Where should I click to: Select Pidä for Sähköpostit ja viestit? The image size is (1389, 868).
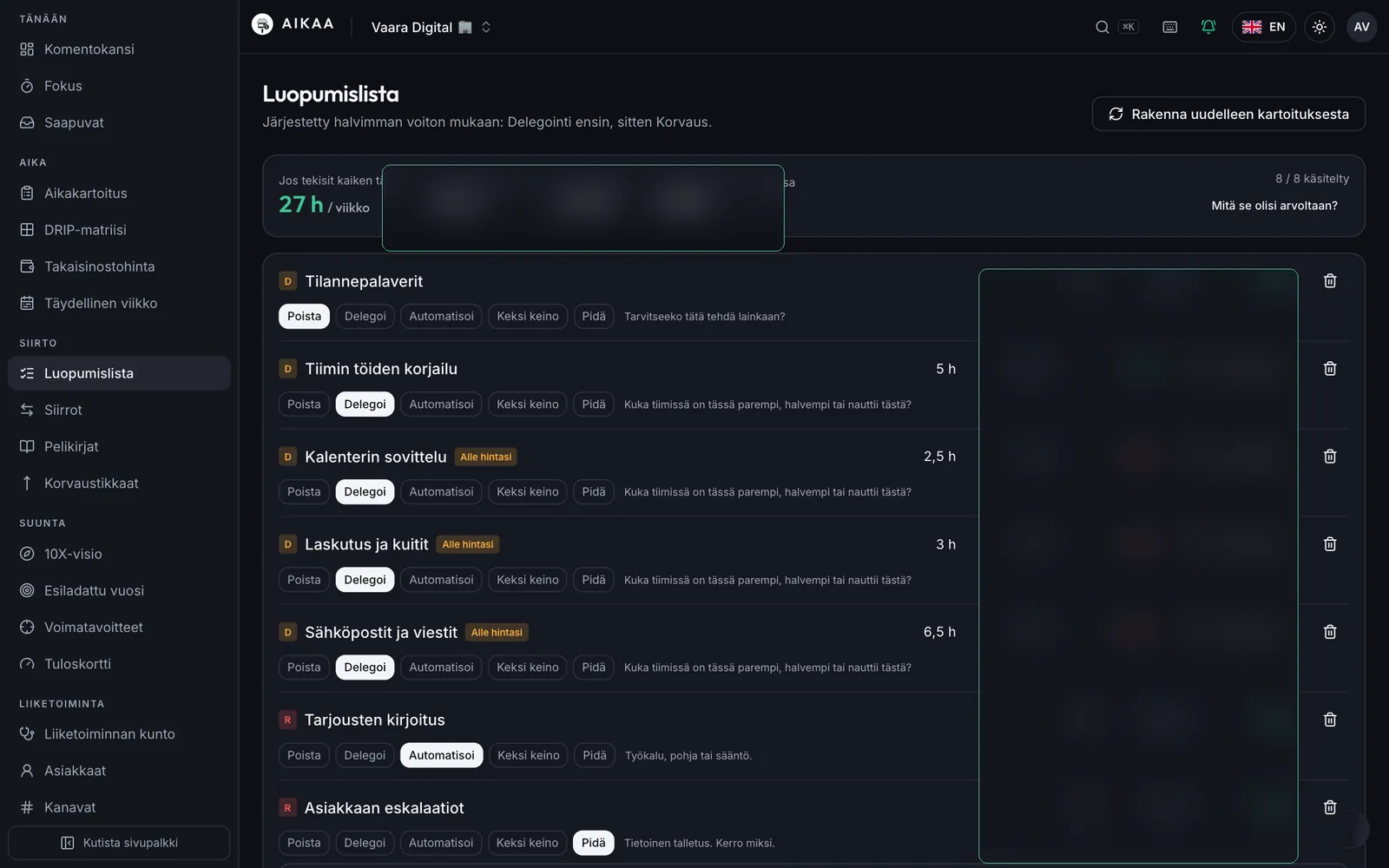[x=594, y=667]
